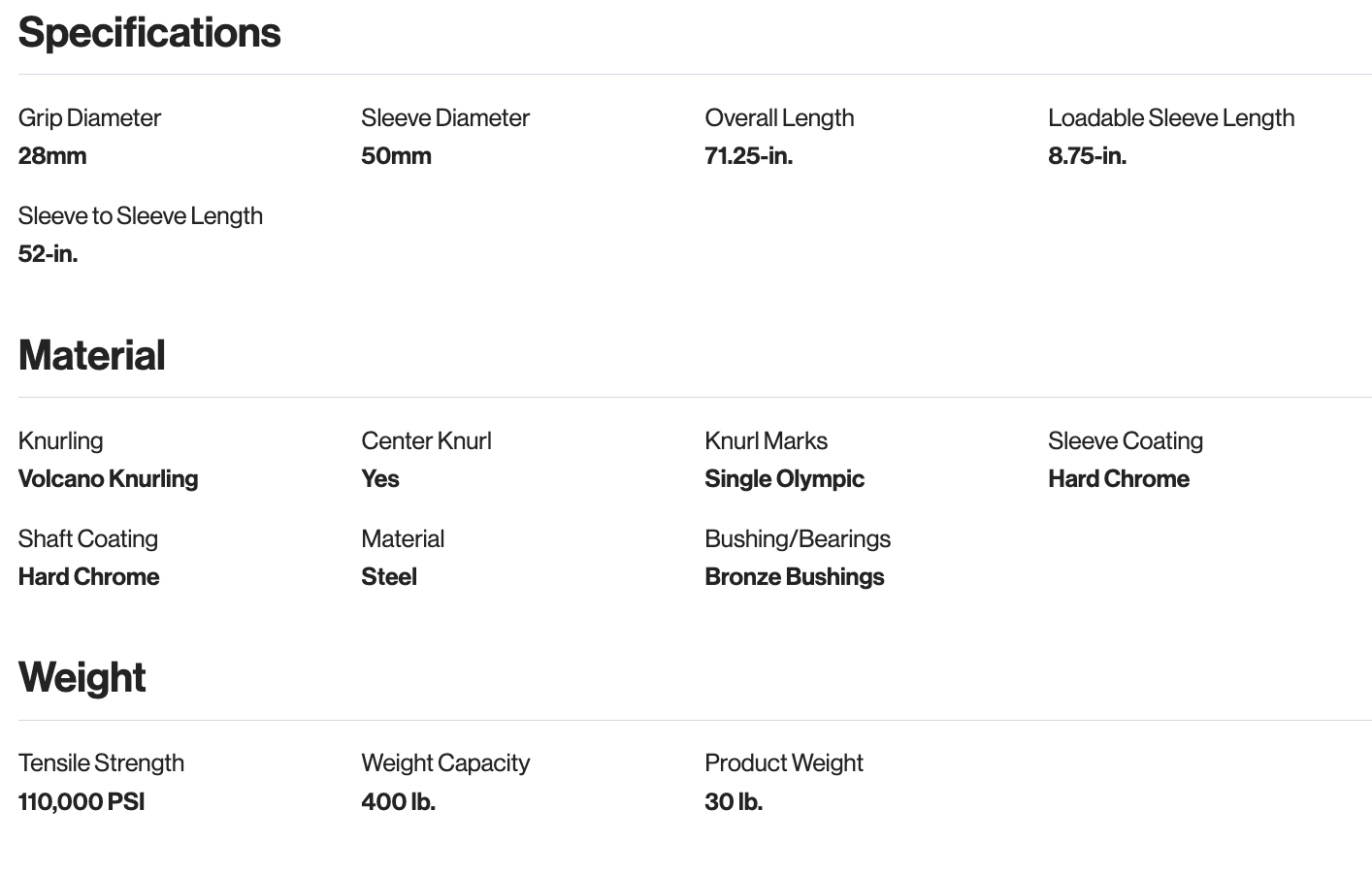Click the Center Knurl label
This screenshot has height=875, width=1372.
426,441
